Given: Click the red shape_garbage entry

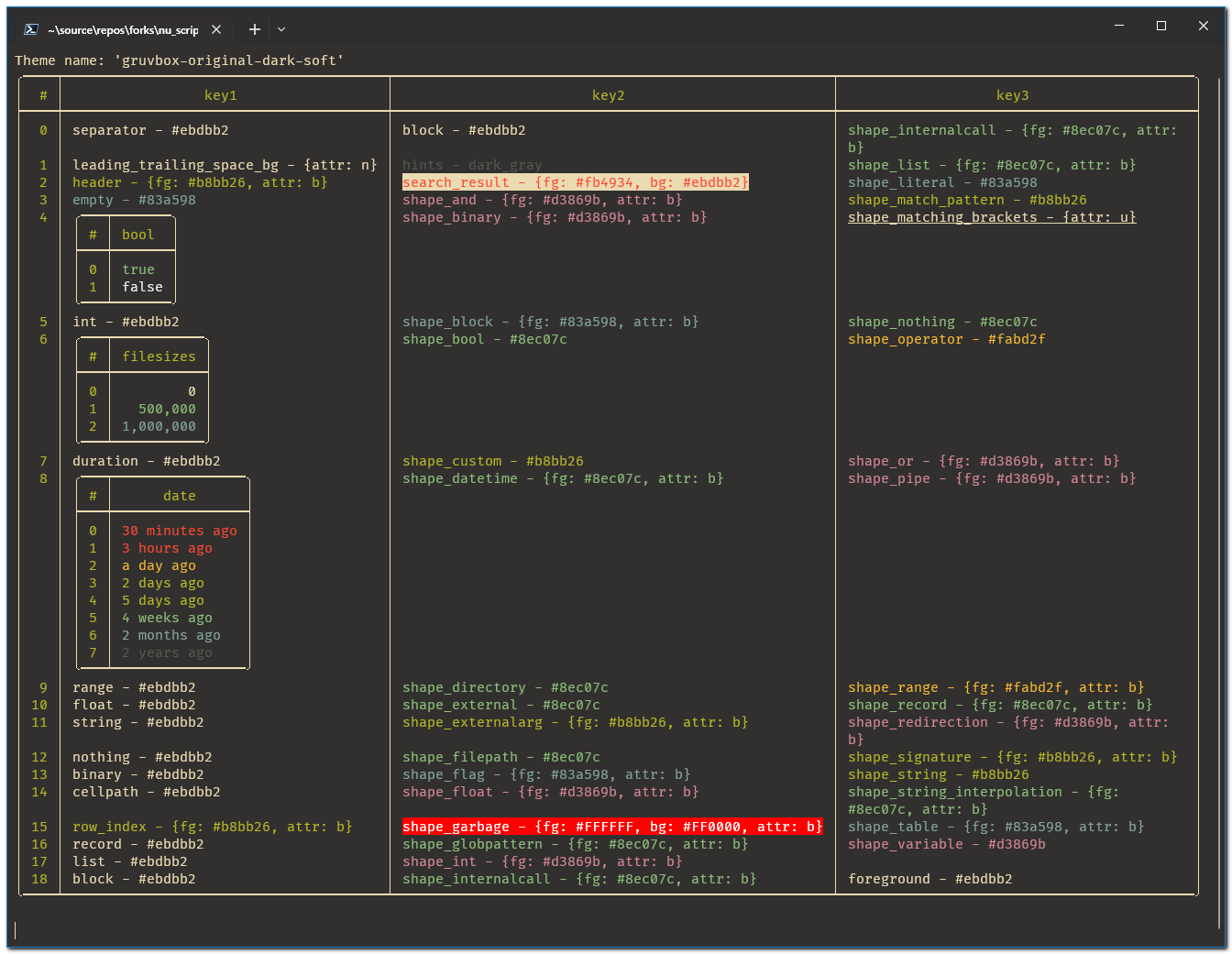Looking at the screenshot, I should pos(612,827).
